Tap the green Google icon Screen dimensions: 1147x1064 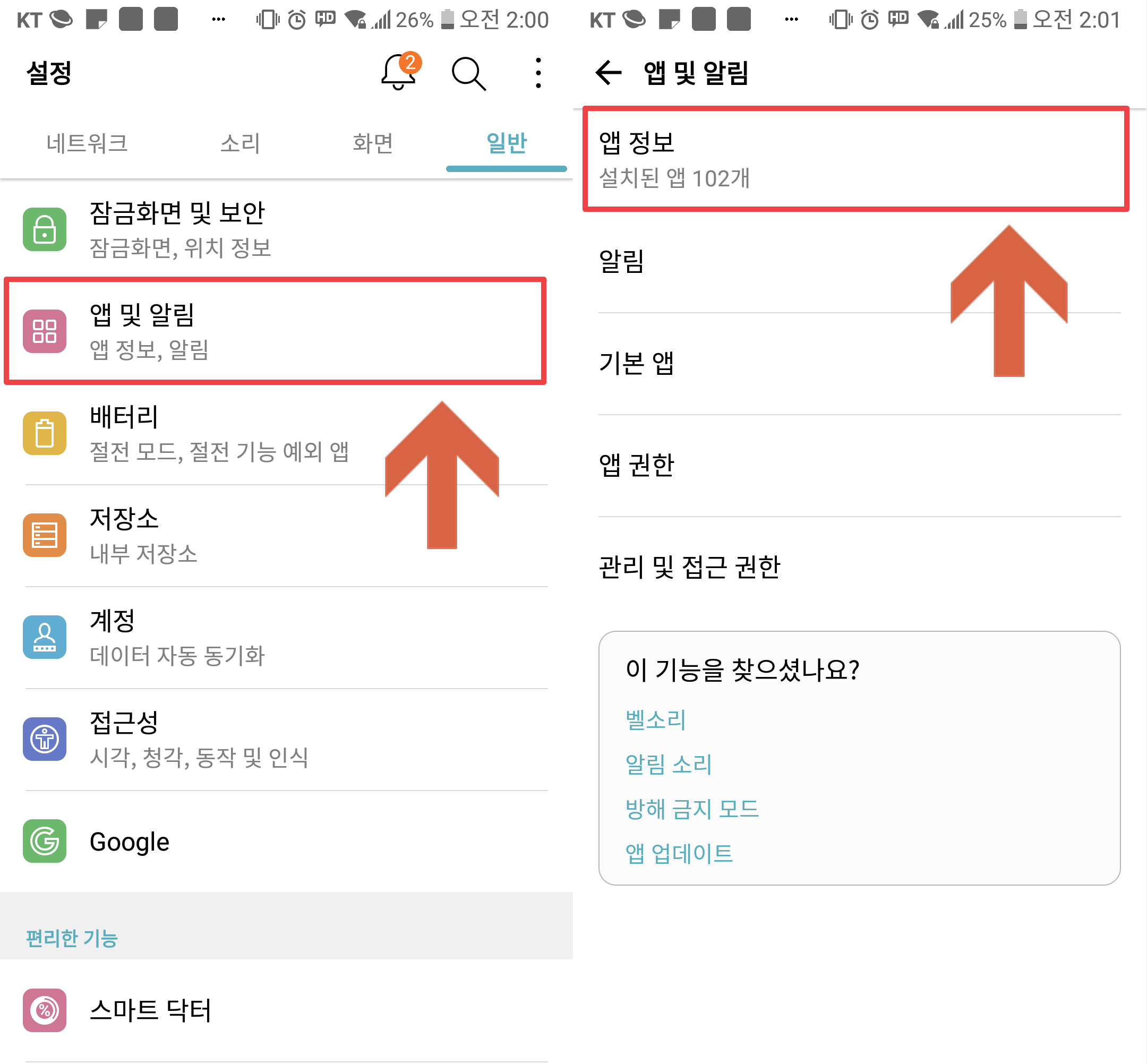[x=44, y=840]
